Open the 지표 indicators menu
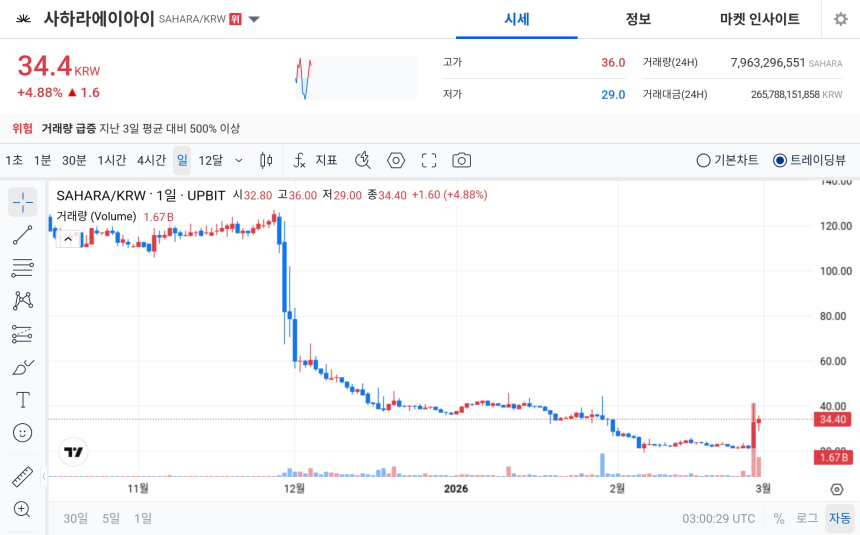This screenshot has height=535, width=860. (x=315, y=160)
